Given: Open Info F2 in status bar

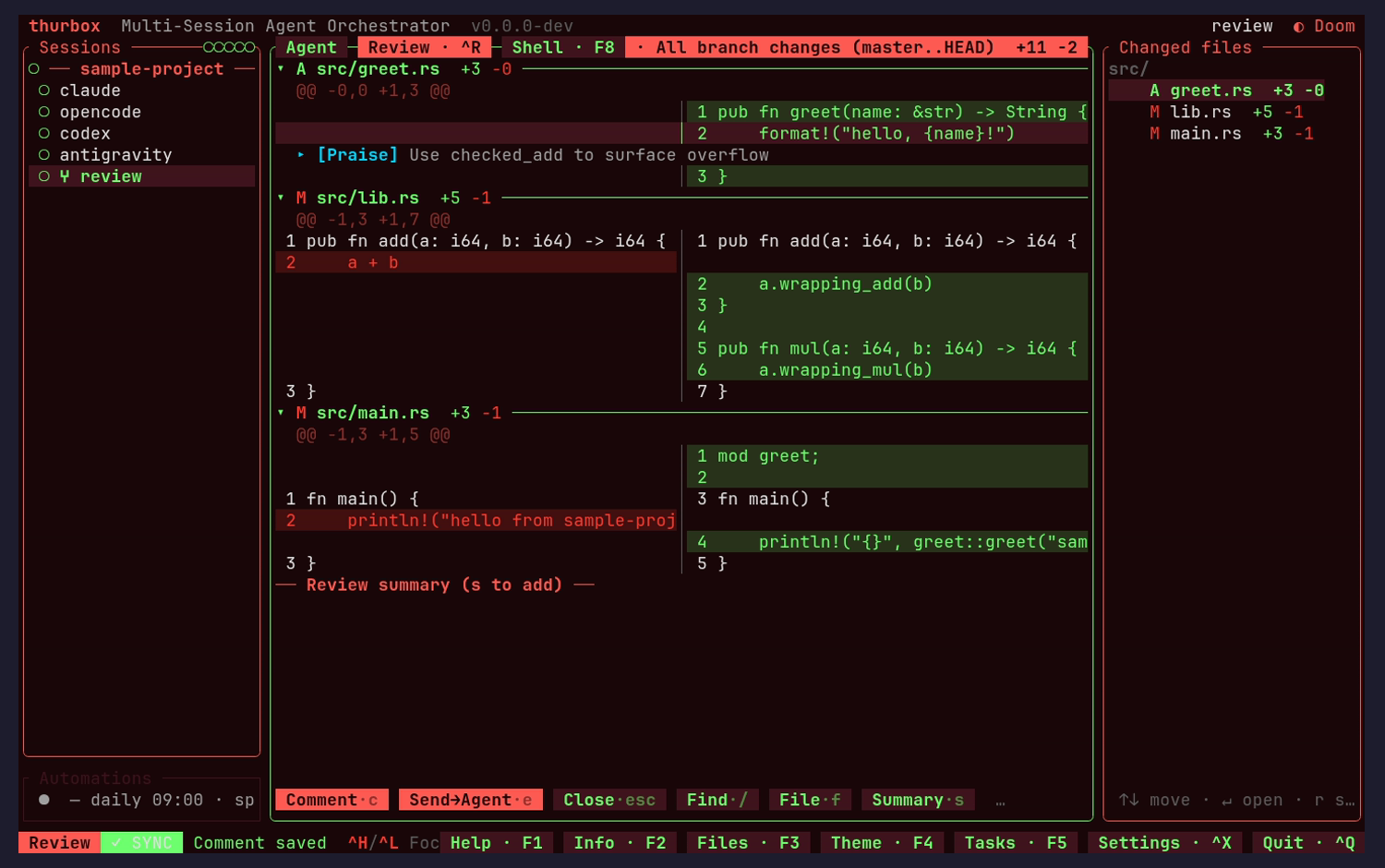Looking at the screenshot, I should click(x=620, y=843).
